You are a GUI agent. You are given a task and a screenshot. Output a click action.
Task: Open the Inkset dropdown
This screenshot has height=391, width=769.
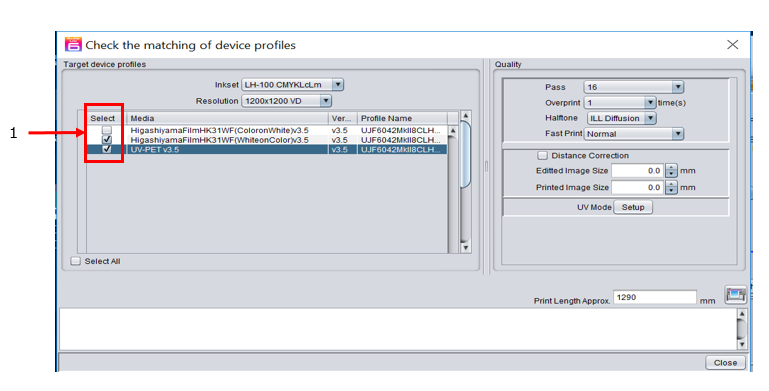click(292, 84)
